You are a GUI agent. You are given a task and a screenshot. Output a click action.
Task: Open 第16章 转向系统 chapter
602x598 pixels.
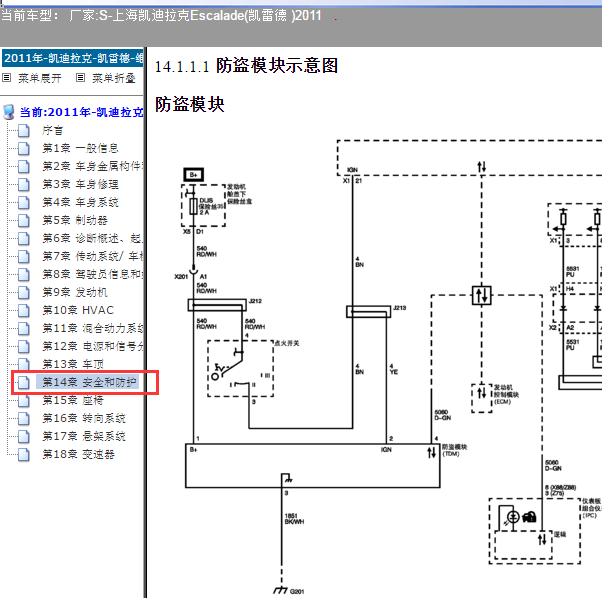[84, 419]
